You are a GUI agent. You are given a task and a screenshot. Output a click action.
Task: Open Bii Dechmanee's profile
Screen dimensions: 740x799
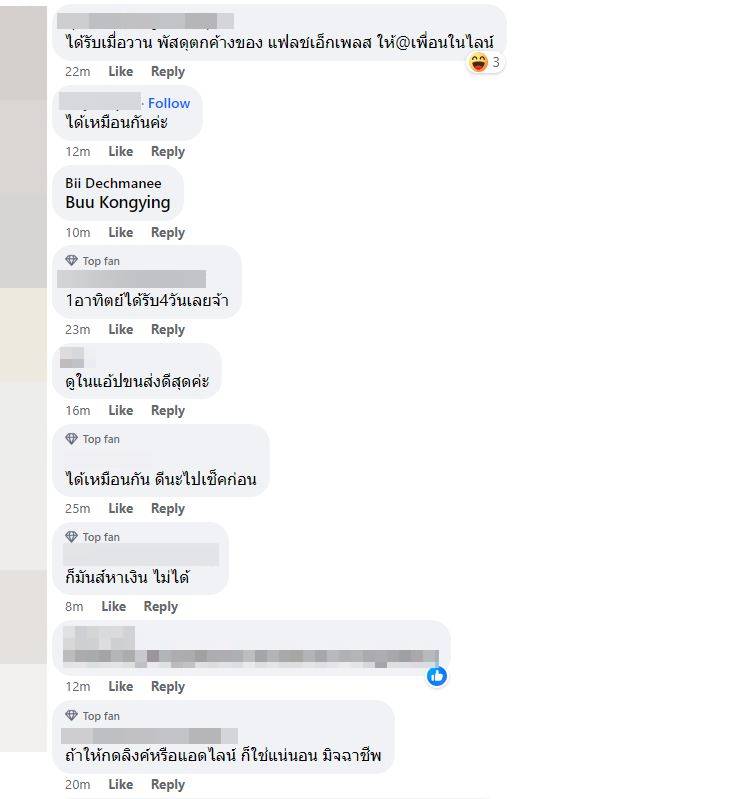(113, 183)
